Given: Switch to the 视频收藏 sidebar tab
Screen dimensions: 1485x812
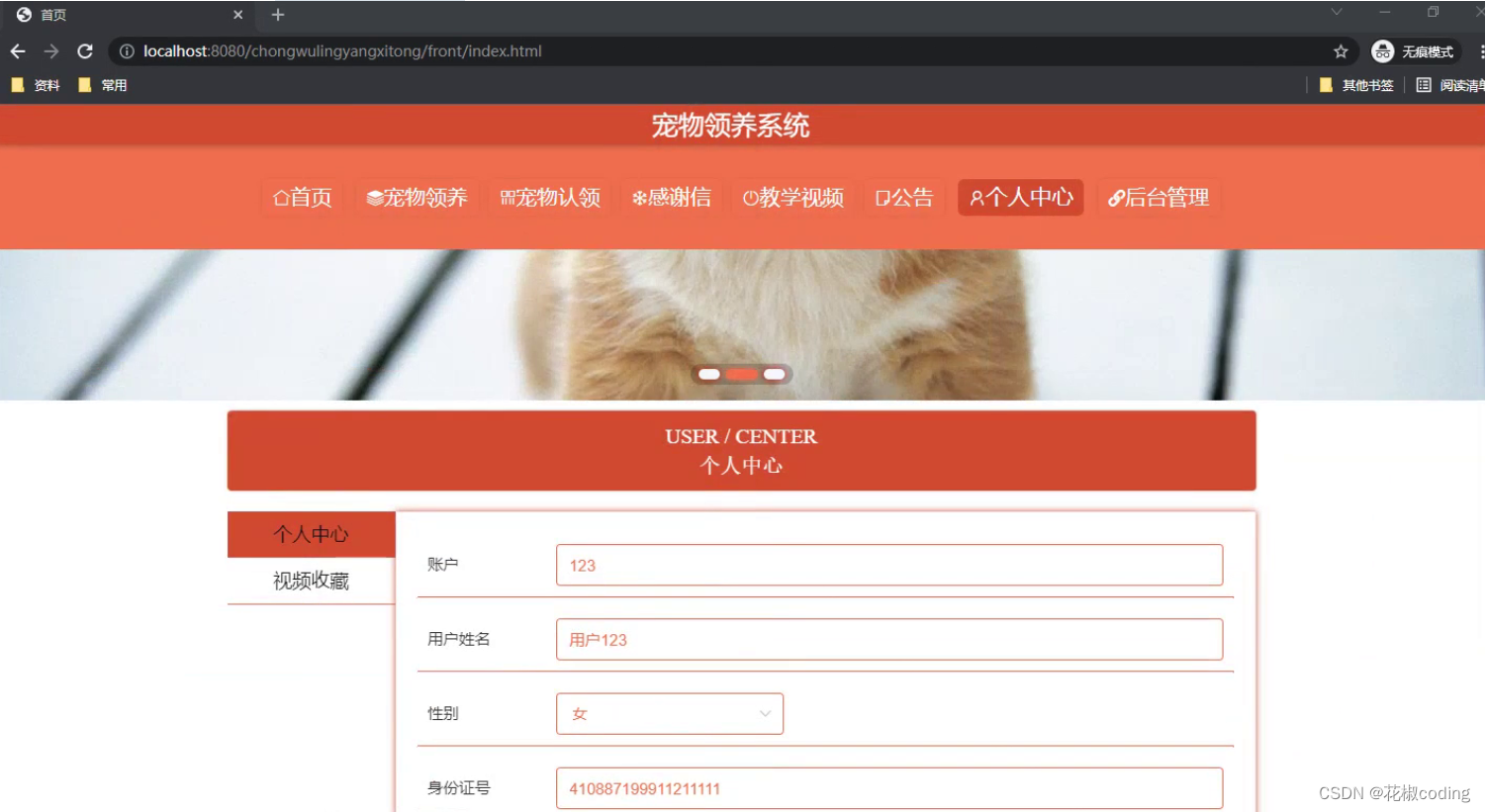Looking at the screenshot, I should point(312,580).
